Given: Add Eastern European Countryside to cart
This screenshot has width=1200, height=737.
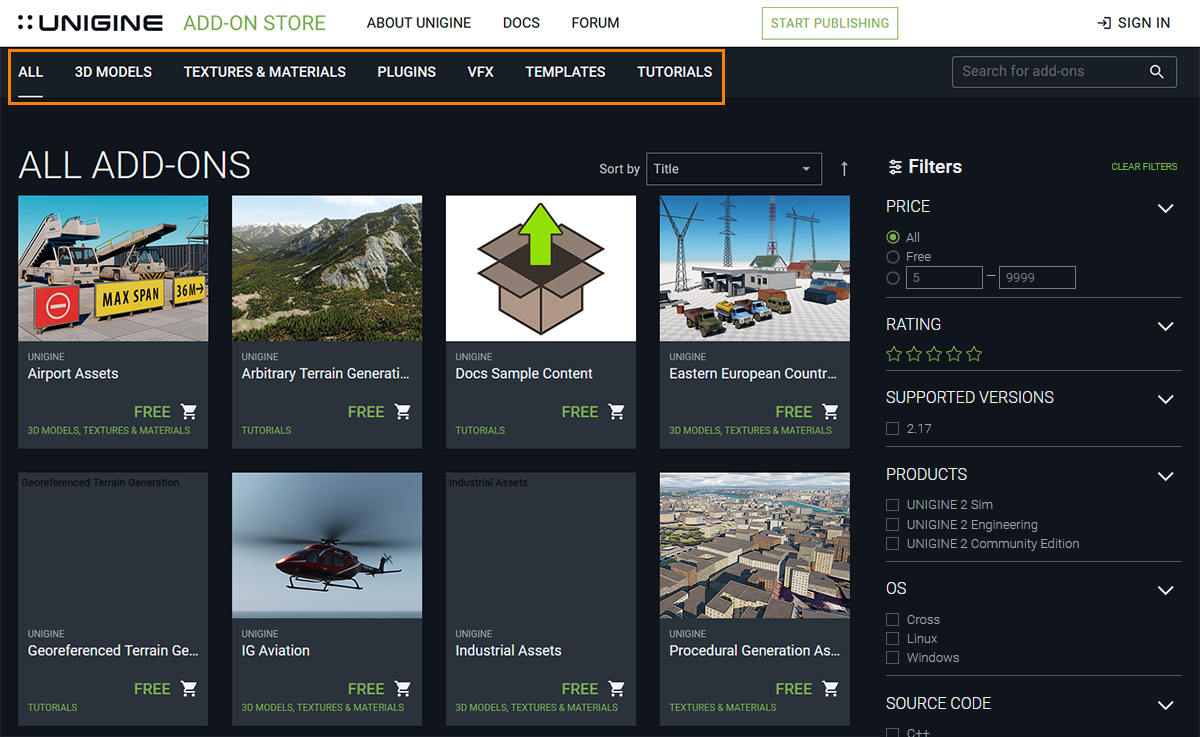Looking at the screenshot, I should tap(831, 411).
